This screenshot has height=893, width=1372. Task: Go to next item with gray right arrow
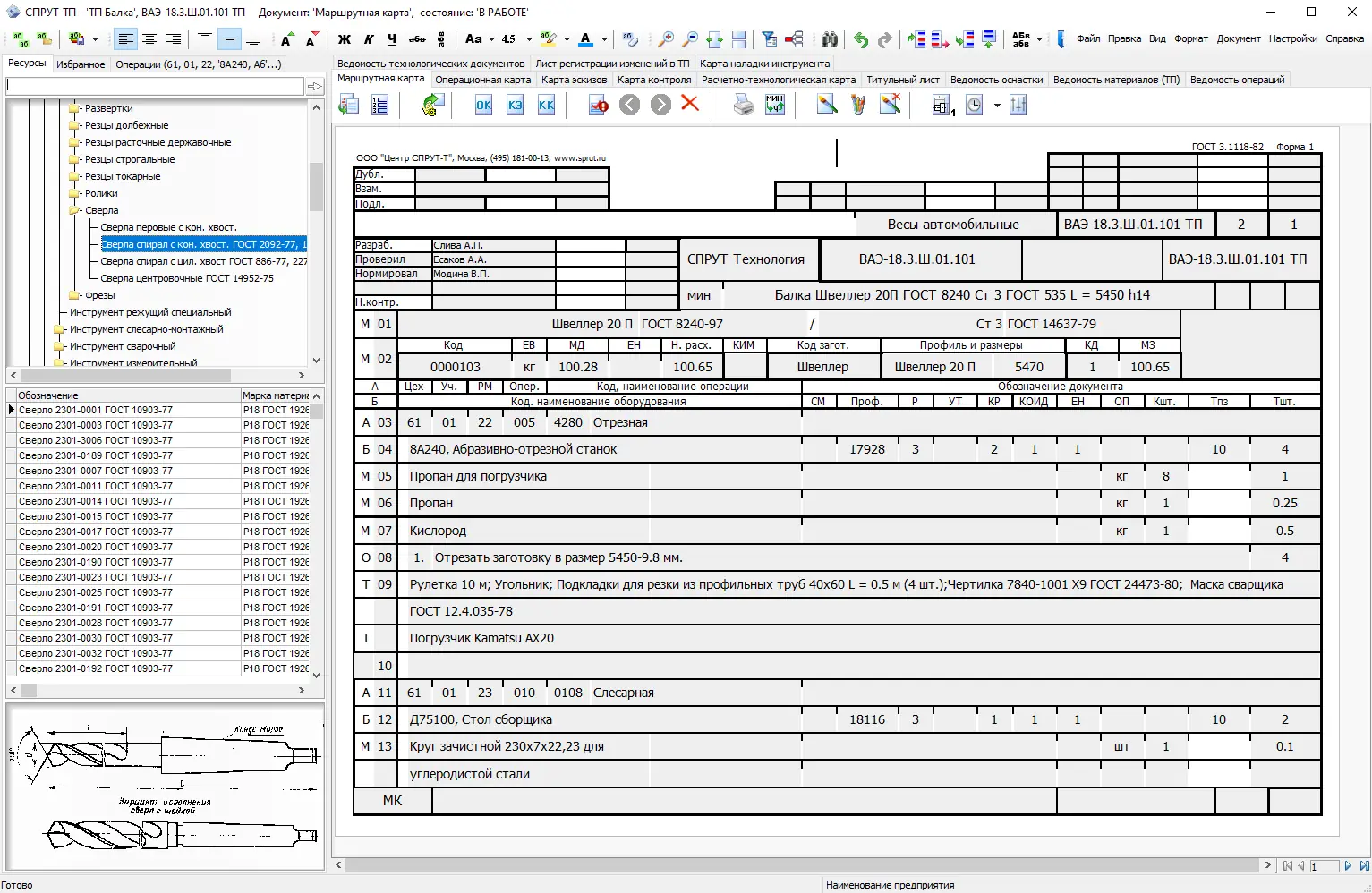[x=660, y=105]
